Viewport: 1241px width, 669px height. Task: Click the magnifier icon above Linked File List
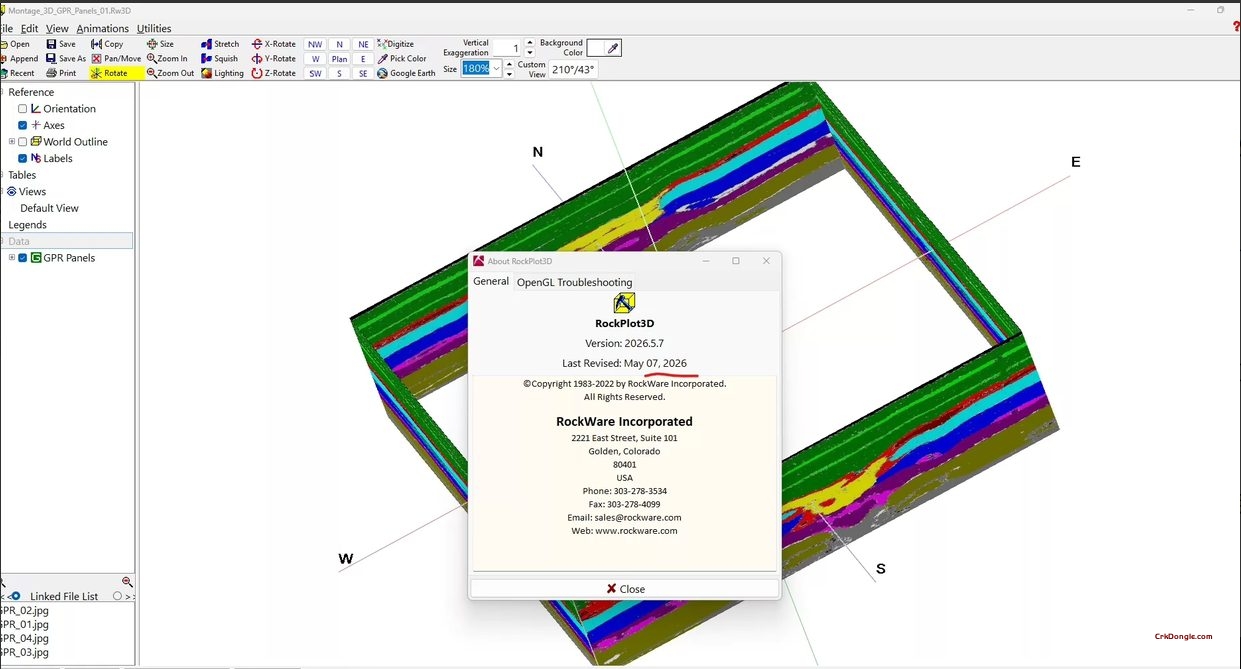[127, 582]
